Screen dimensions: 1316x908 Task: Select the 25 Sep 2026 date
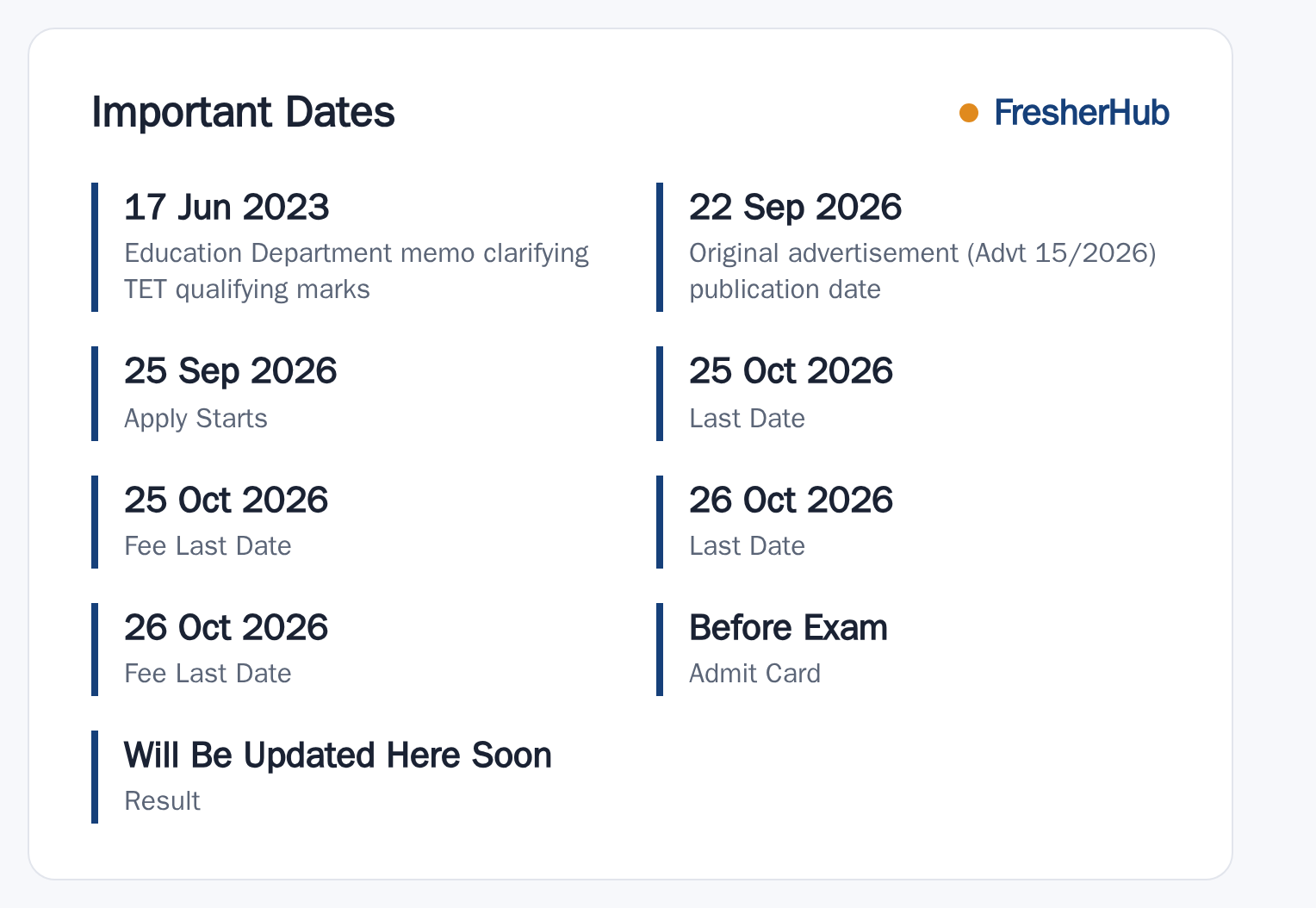point(230,370)
